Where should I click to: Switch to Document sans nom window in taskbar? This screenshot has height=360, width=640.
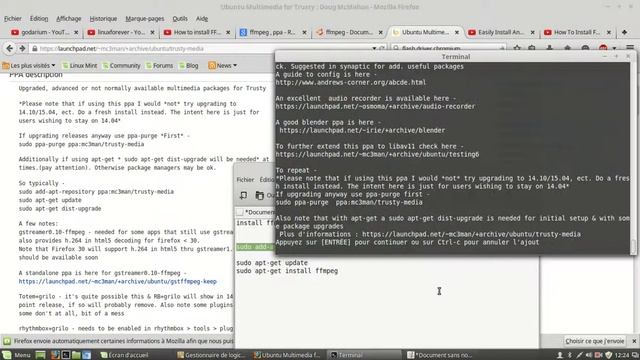pos(441,355)
